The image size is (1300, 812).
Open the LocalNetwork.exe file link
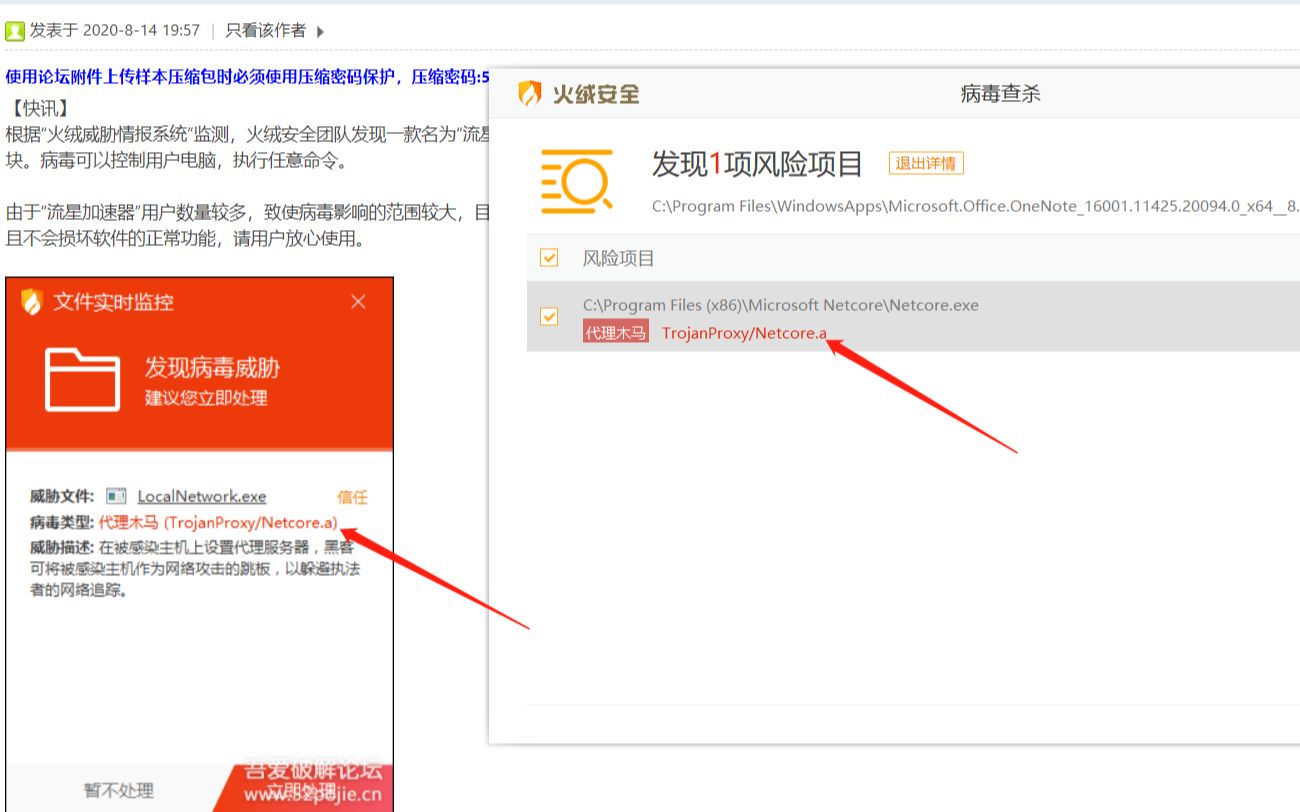coord(202,496)
